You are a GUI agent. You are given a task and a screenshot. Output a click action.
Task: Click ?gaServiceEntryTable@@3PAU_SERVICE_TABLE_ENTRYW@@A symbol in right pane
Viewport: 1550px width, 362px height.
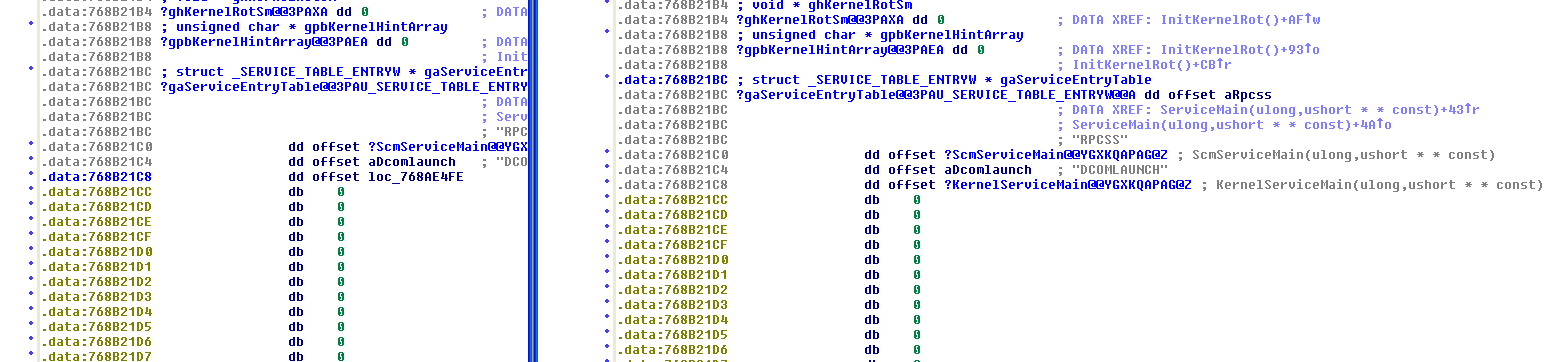point(936,95)
